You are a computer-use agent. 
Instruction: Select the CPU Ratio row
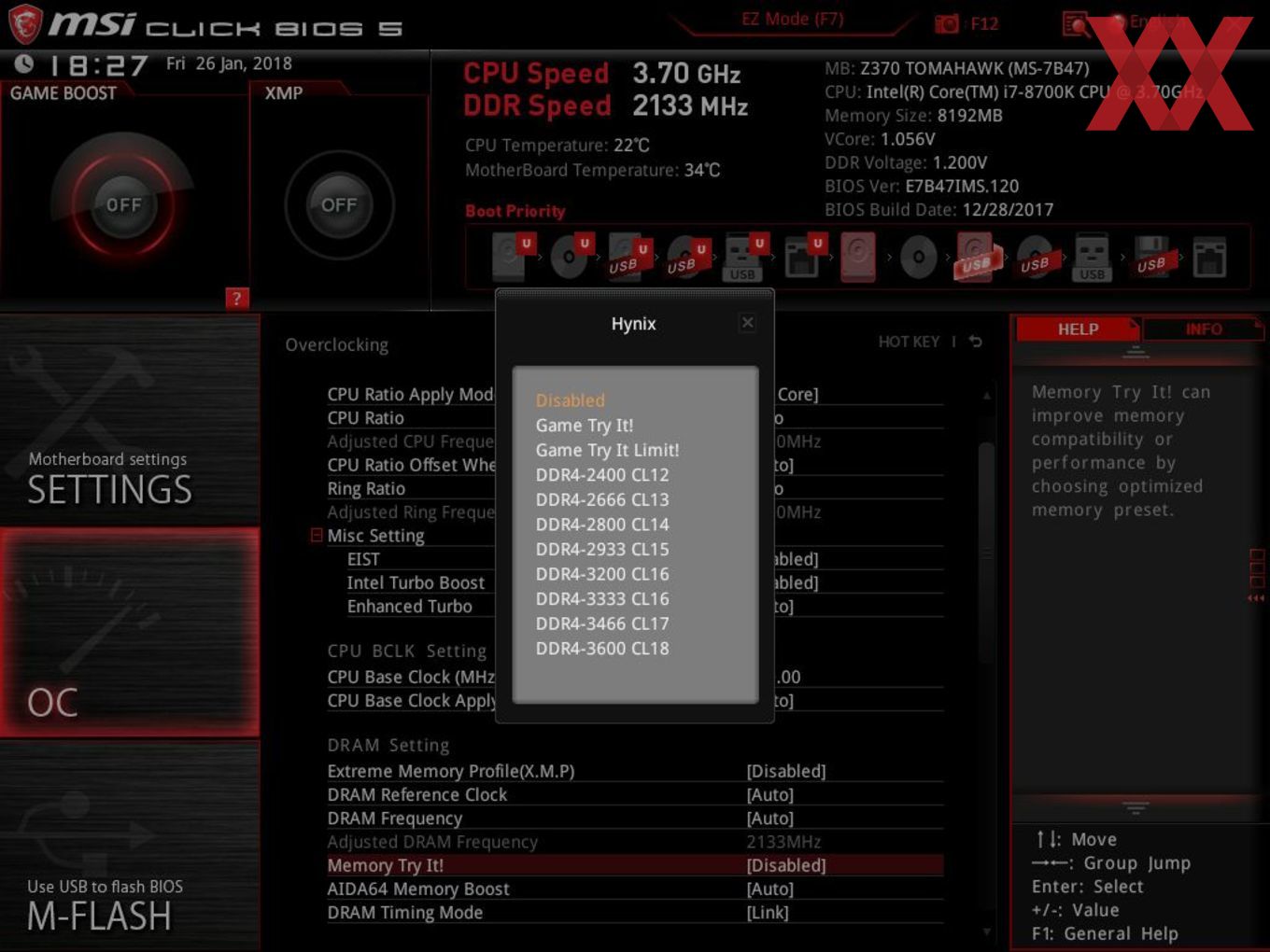pos(635,417)
